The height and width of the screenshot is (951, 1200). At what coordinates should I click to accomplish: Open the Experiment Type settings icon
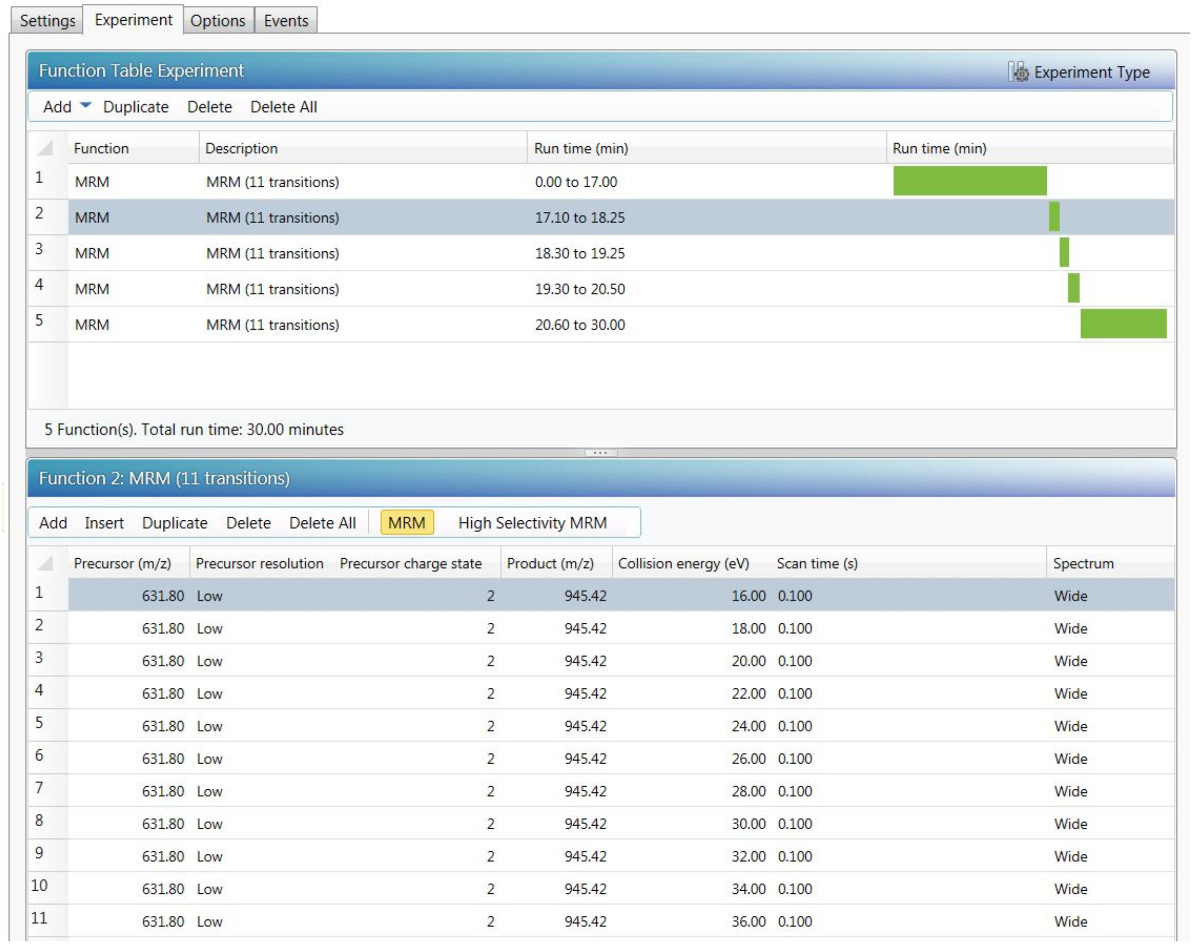(1019, 72)
